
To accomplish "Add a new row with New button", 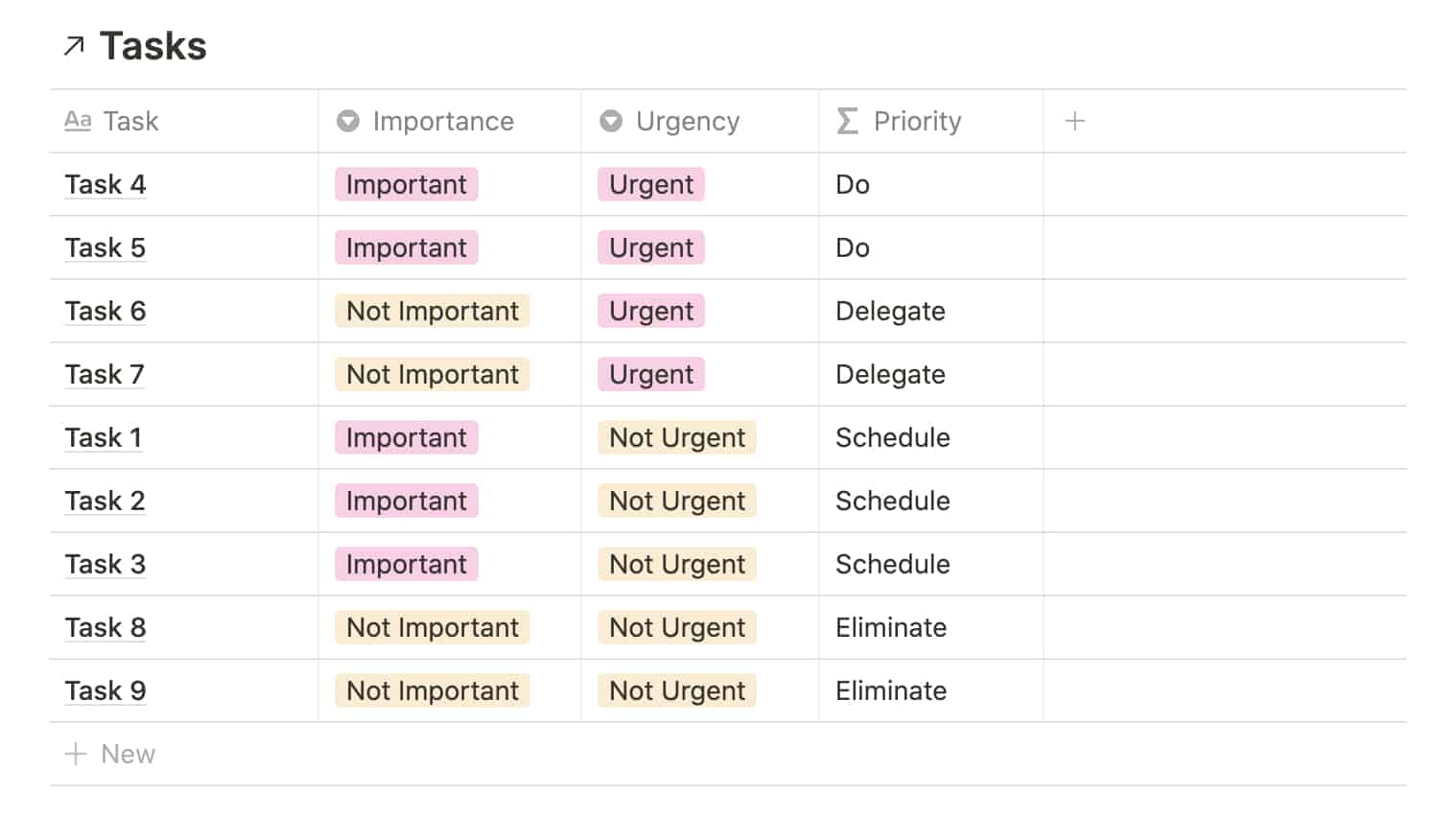I will 128,754.
